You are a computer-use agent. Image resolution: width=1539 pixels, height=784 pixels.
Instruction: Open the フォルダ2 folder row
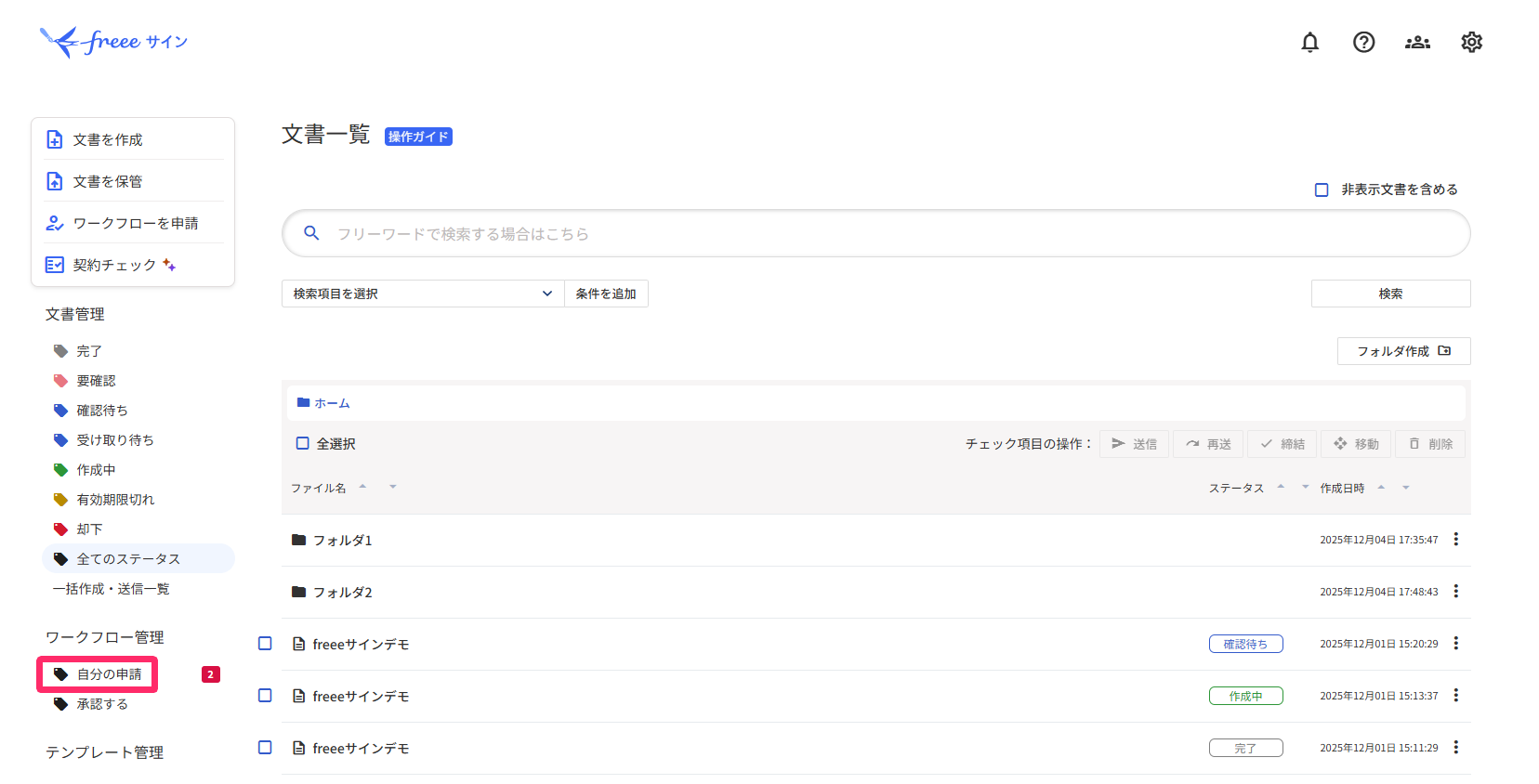coord(875,592)
